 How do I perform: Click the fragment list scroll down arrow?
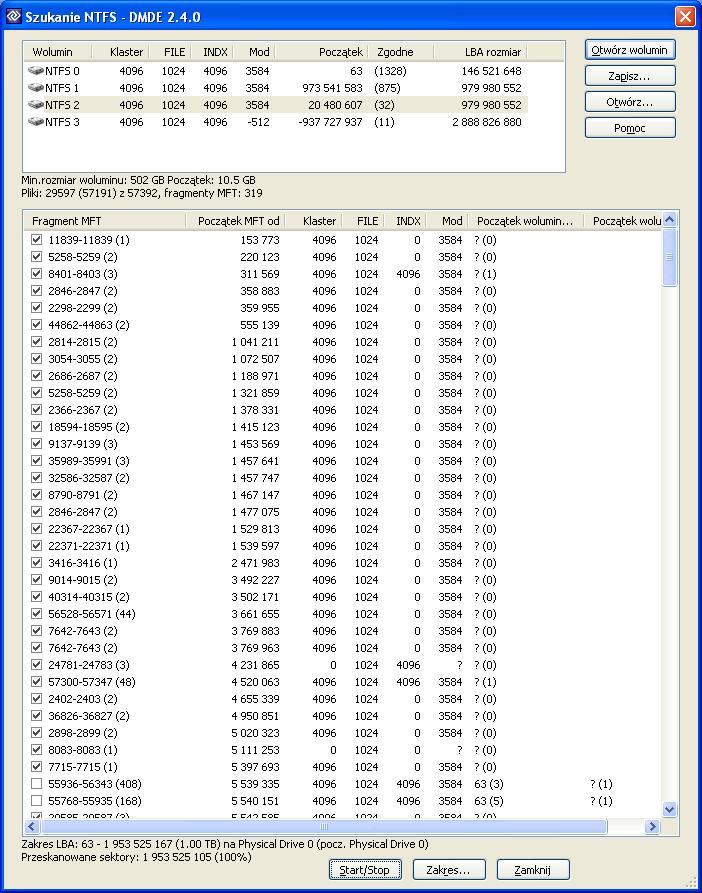[670, 809]
